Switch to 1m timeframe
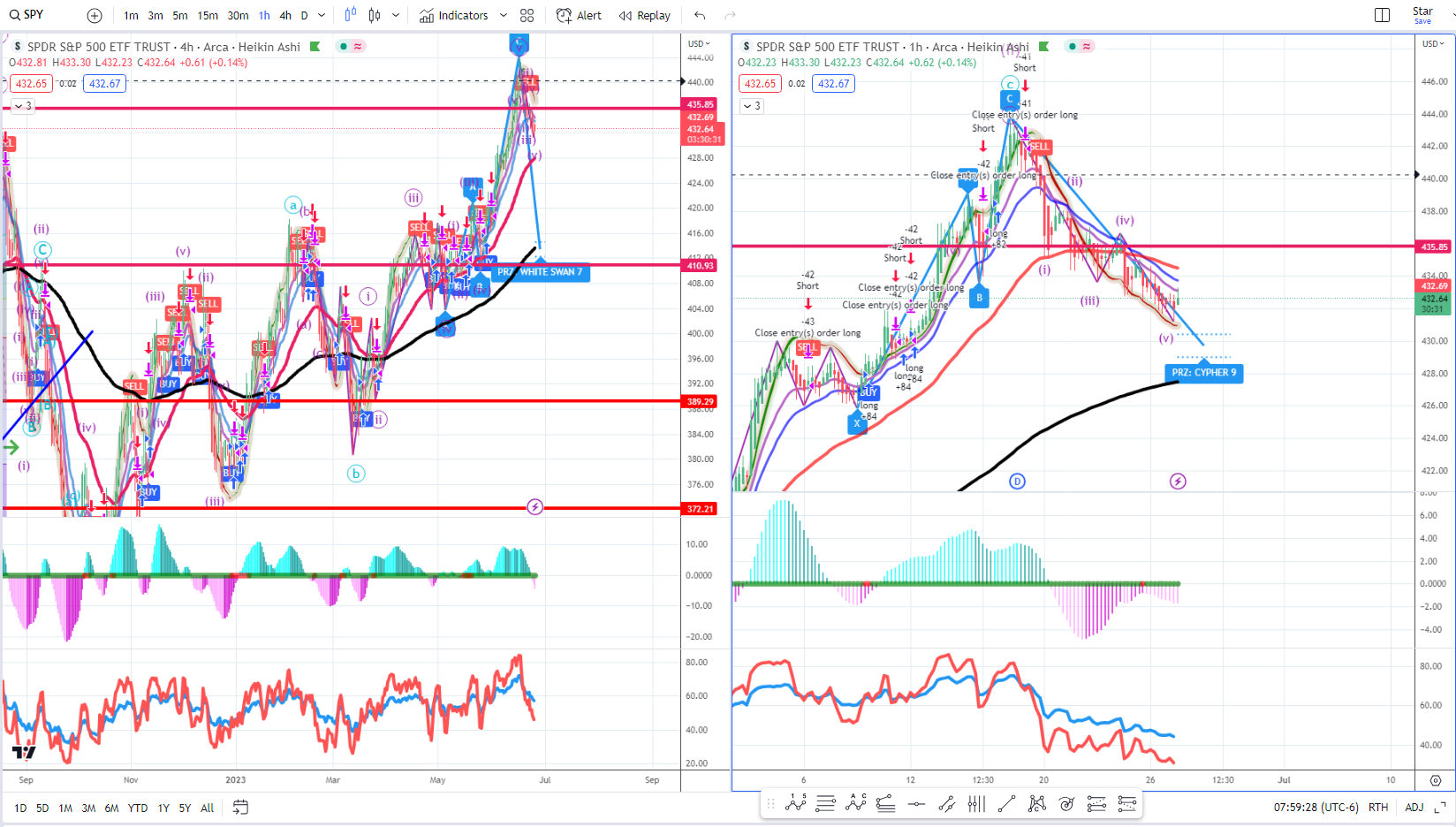This screenshot has height=827, width=1456. [x=131, y=15]
